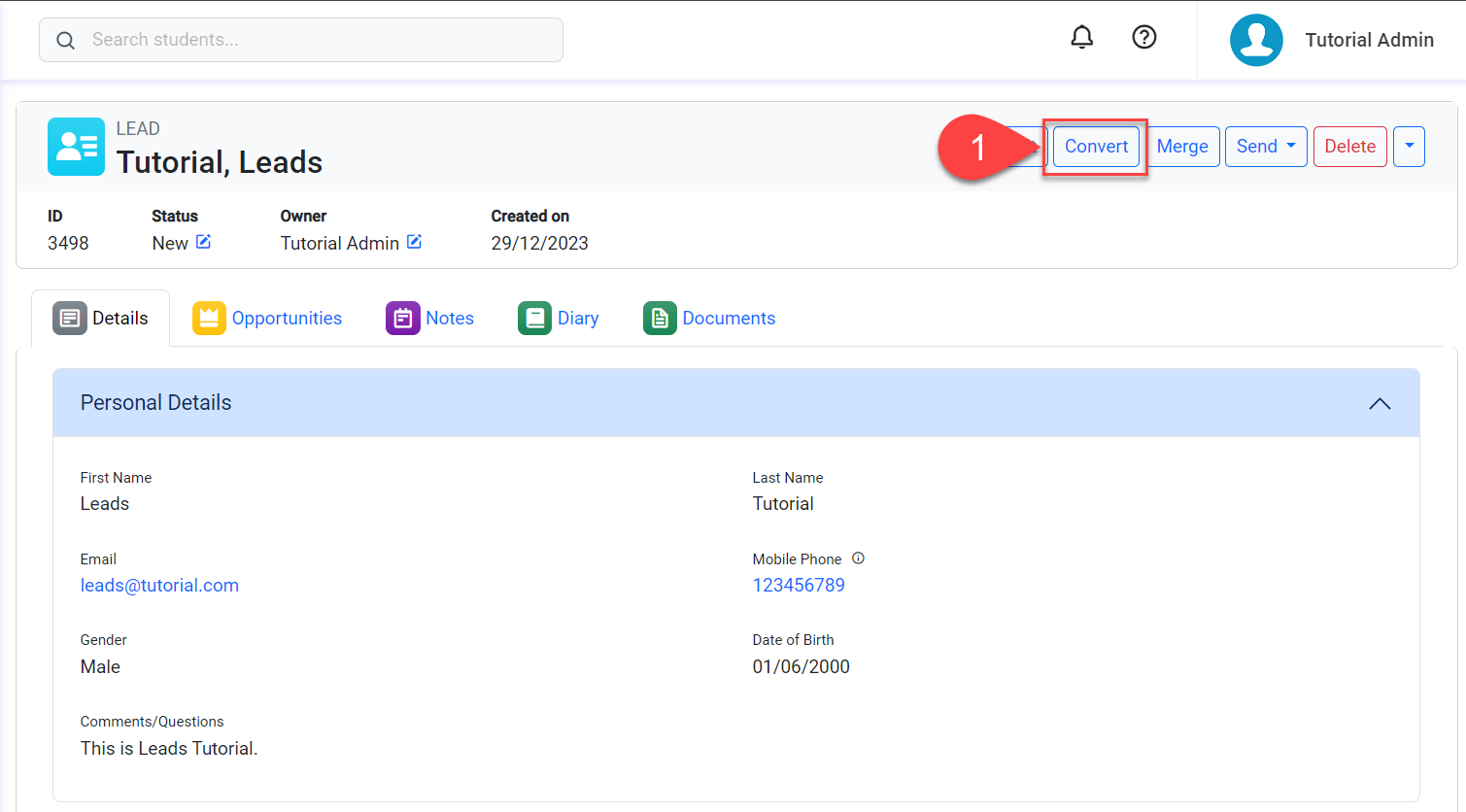Open the Notes tab
1466x812 pixels.
click(430, 319)
